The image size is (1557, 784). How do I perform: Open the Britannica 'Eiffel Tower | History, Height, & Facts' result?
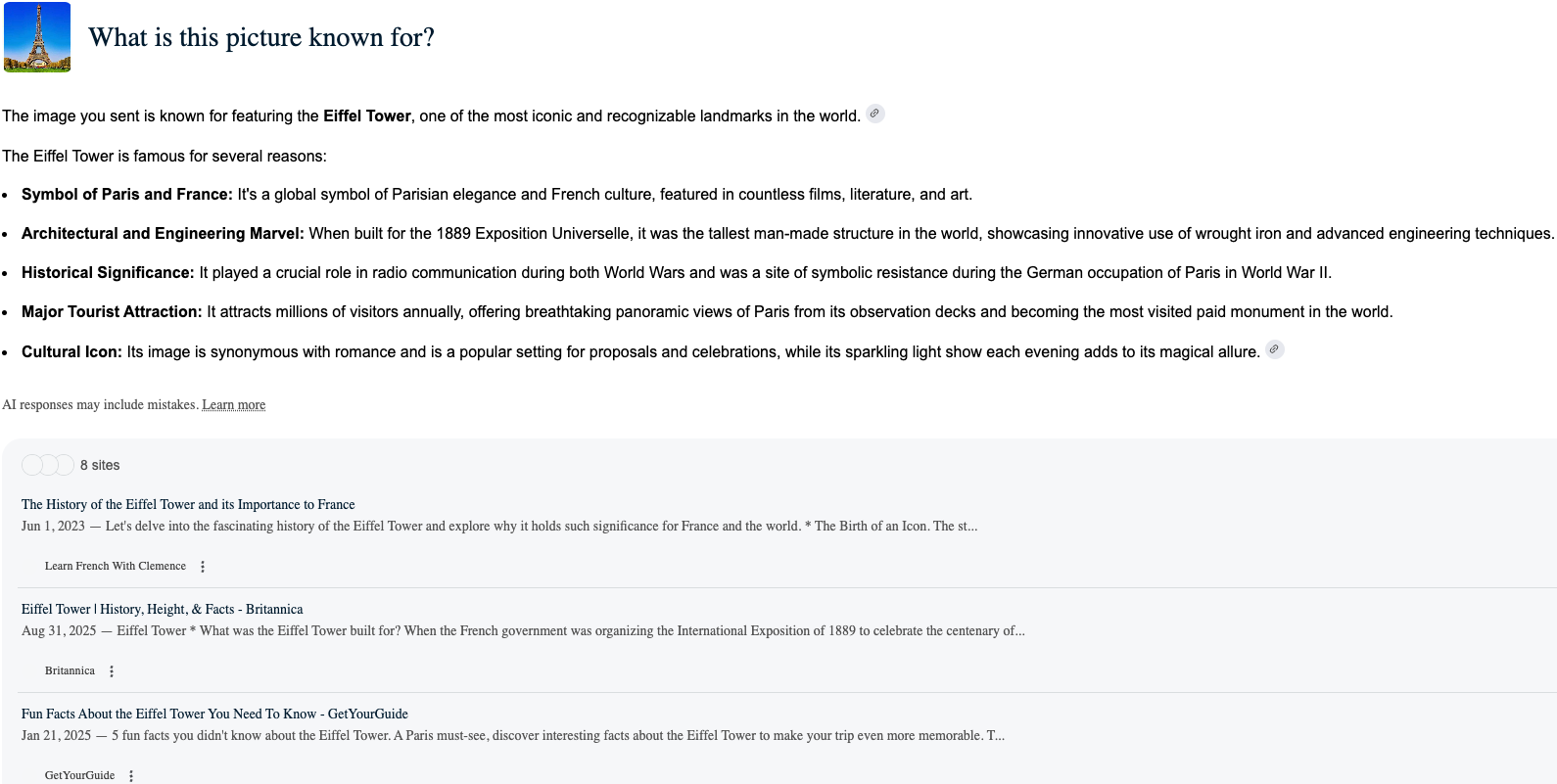pyautogui.click(x=162, y=610)
